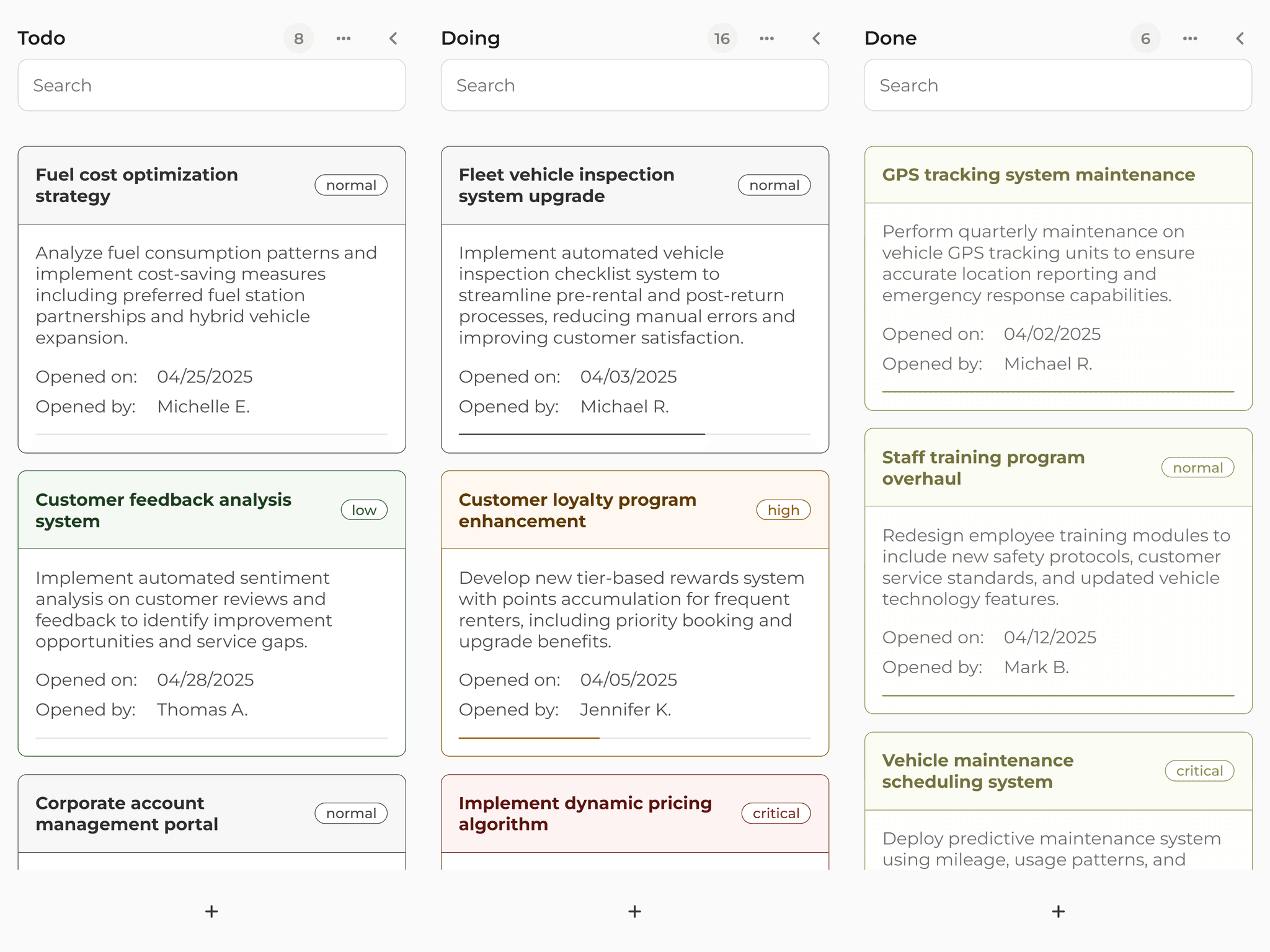This screenshot has height=952, width=1270.
Task: Click the Doing card count badge
Action: tap(722, 38)
